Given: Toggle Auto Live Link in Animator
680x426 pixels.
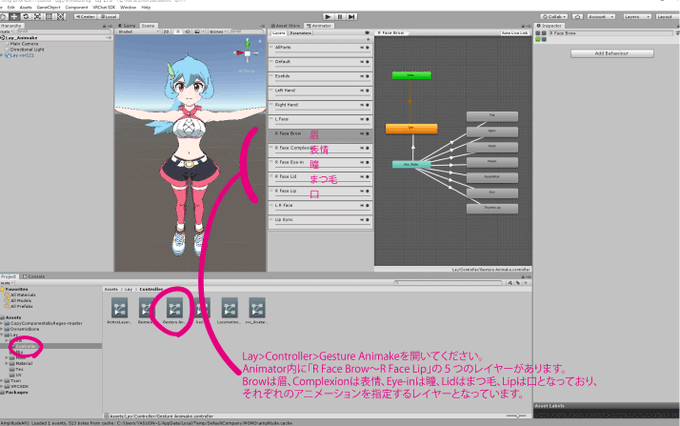Looking at the screenshot, I should 515,33.
